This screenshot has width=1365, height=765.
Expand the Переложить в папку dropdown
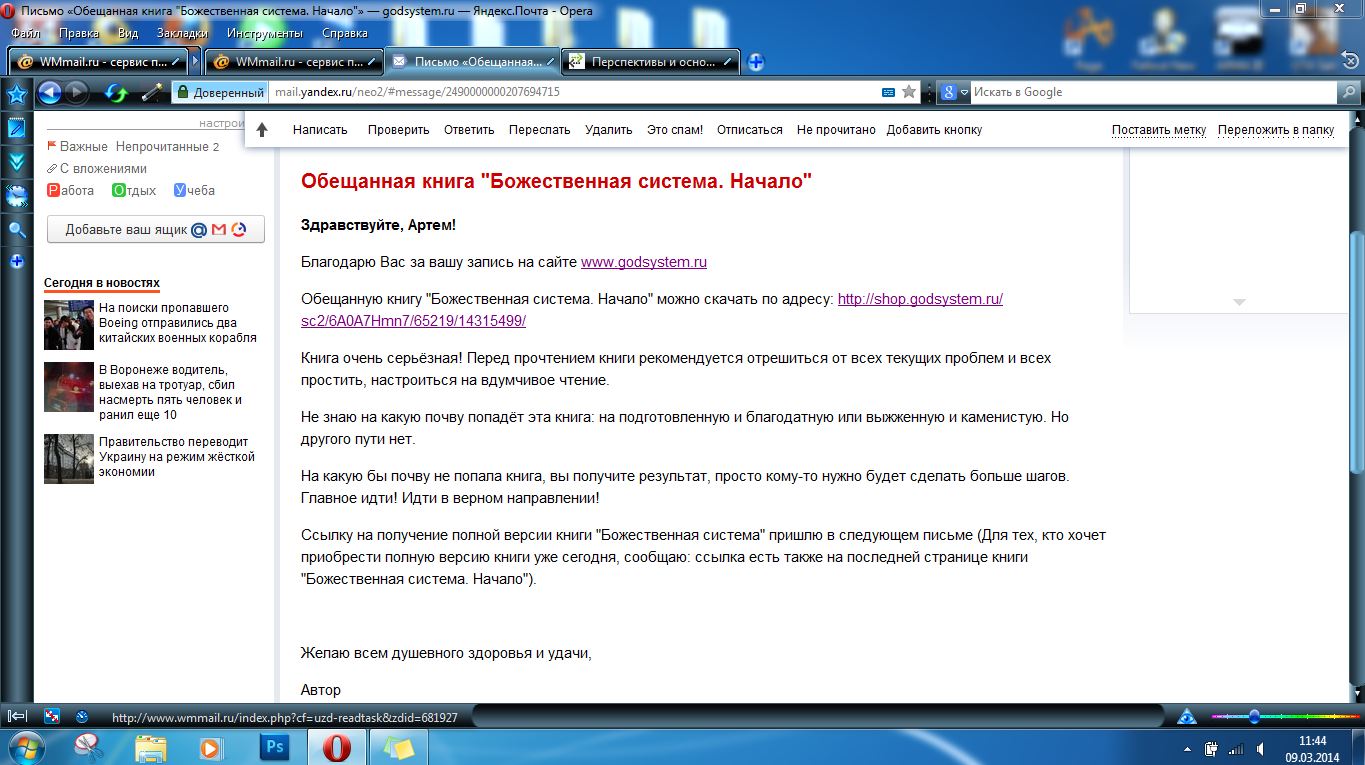pyautogui.click(x=1275, y=130)
